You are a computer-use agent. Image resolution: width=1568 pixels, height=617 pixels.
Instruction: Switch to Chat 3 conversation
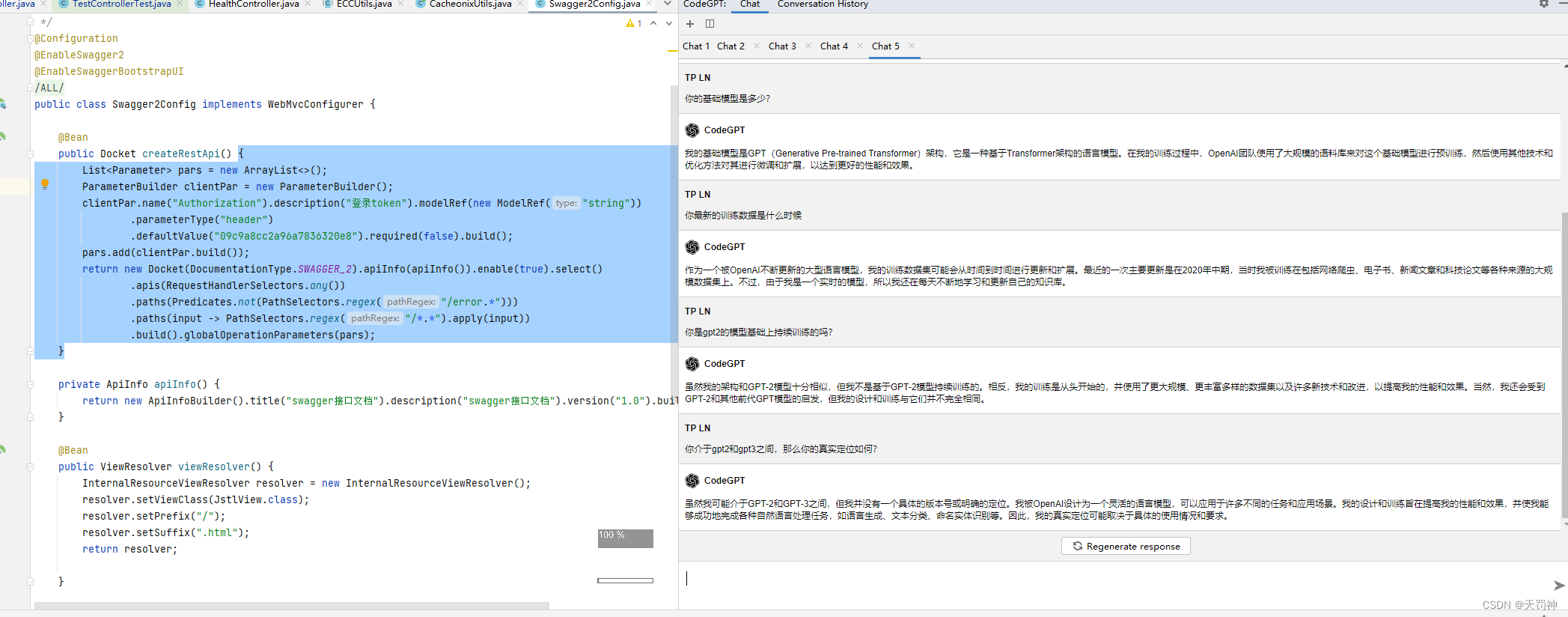(x=782, y=46)
